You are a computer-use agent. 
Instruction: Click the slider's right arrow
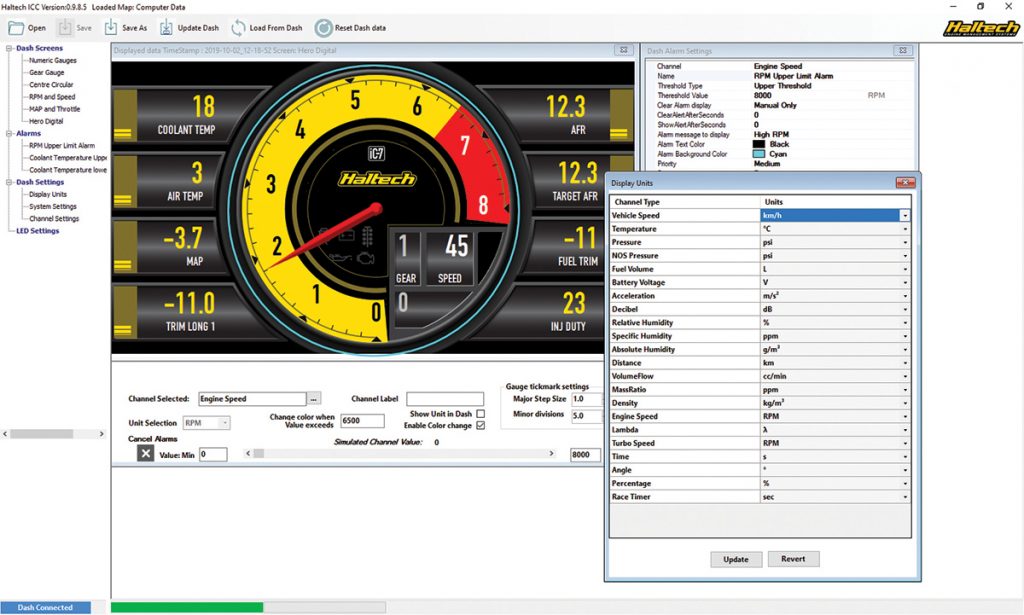click(x=551, y=453)
